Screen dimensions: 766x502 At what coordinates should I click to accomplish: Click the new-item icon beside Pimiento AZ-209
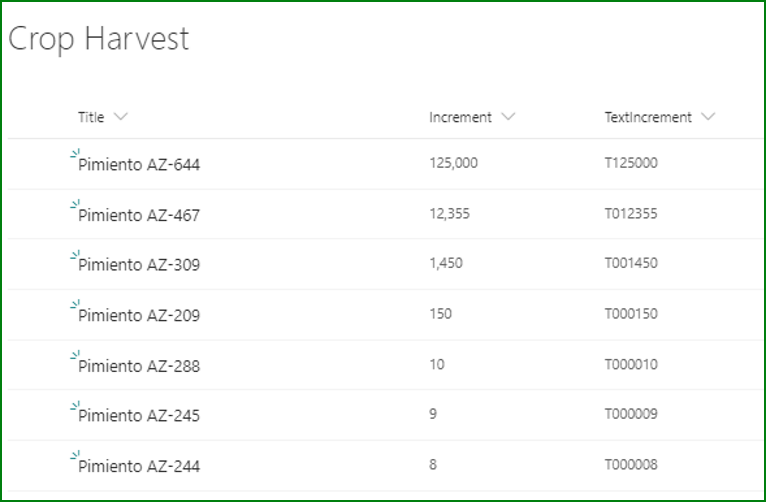click(x=75, y=304)
